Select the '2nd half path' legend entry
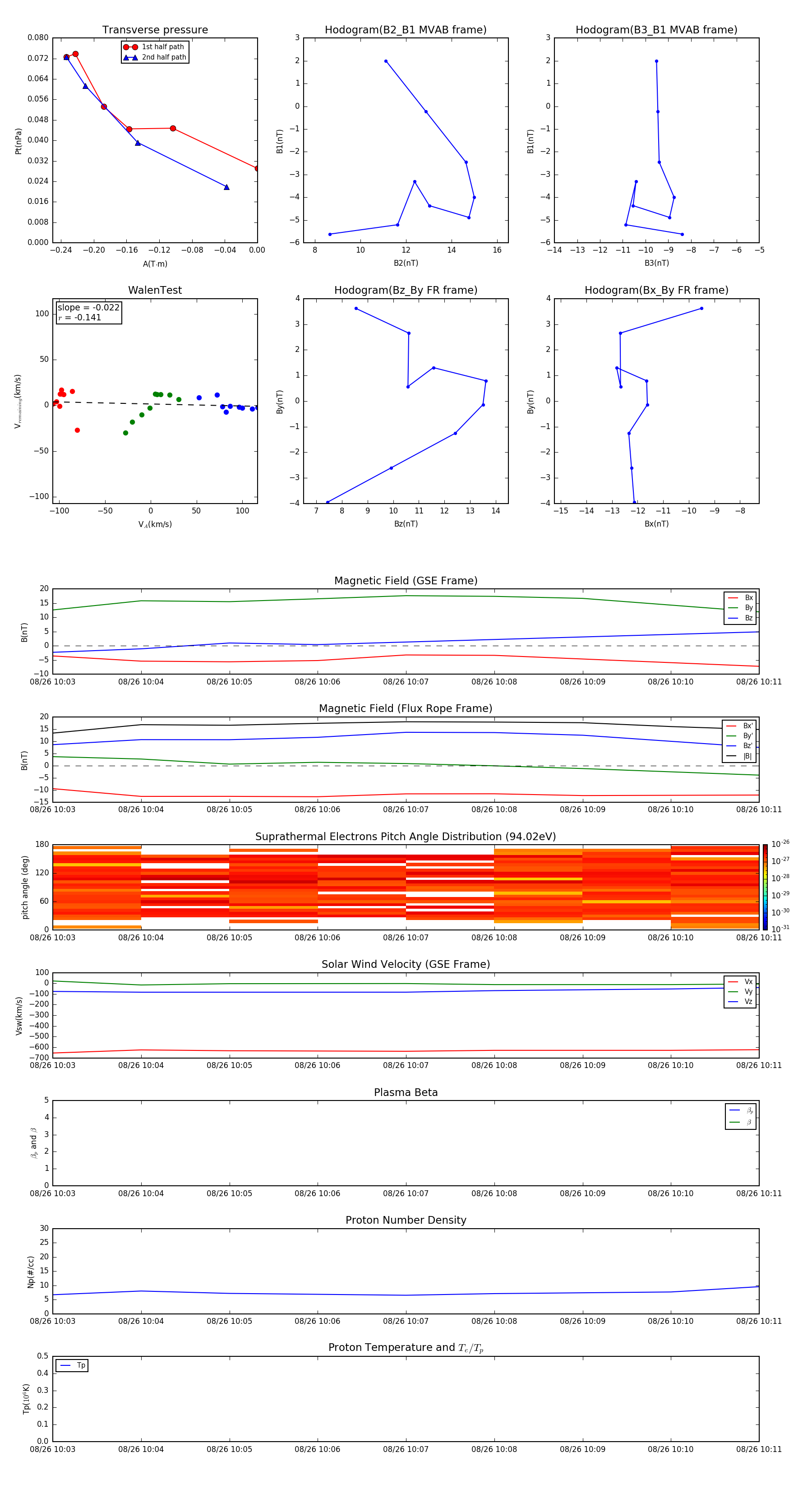This screenshot has width=812, height=1489. 155,57
